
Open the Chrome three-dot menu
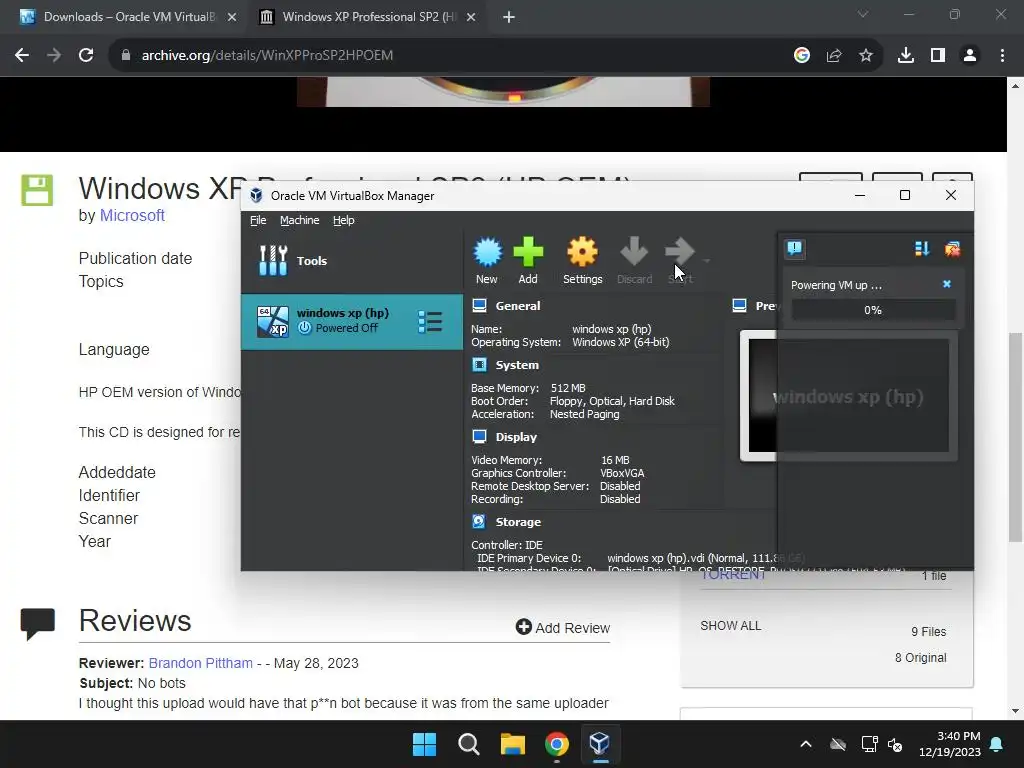coord(1002,56)
